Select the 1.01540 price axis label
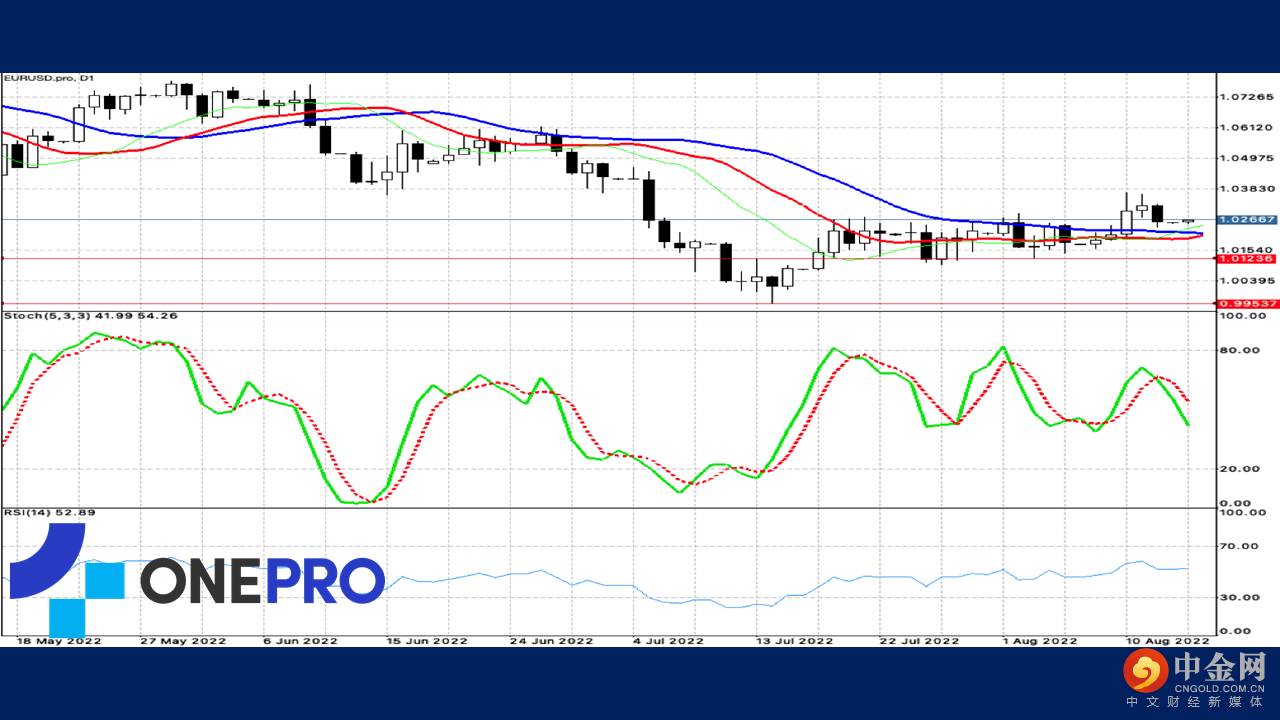 click(x=1246, y=250)
